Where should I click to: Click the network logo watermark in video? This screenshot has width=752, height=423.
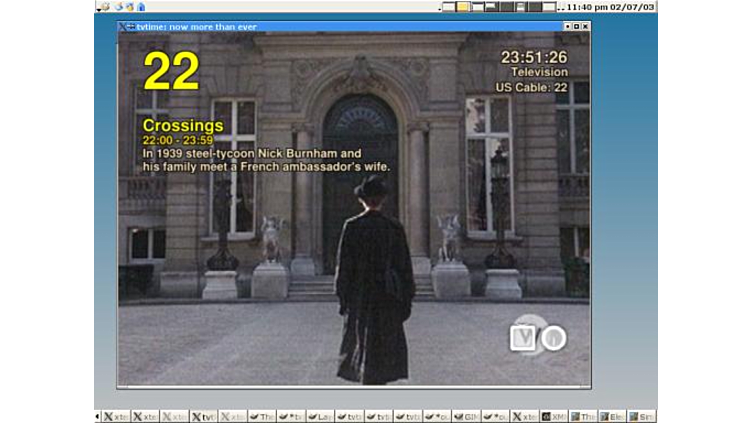coord(538,338)
